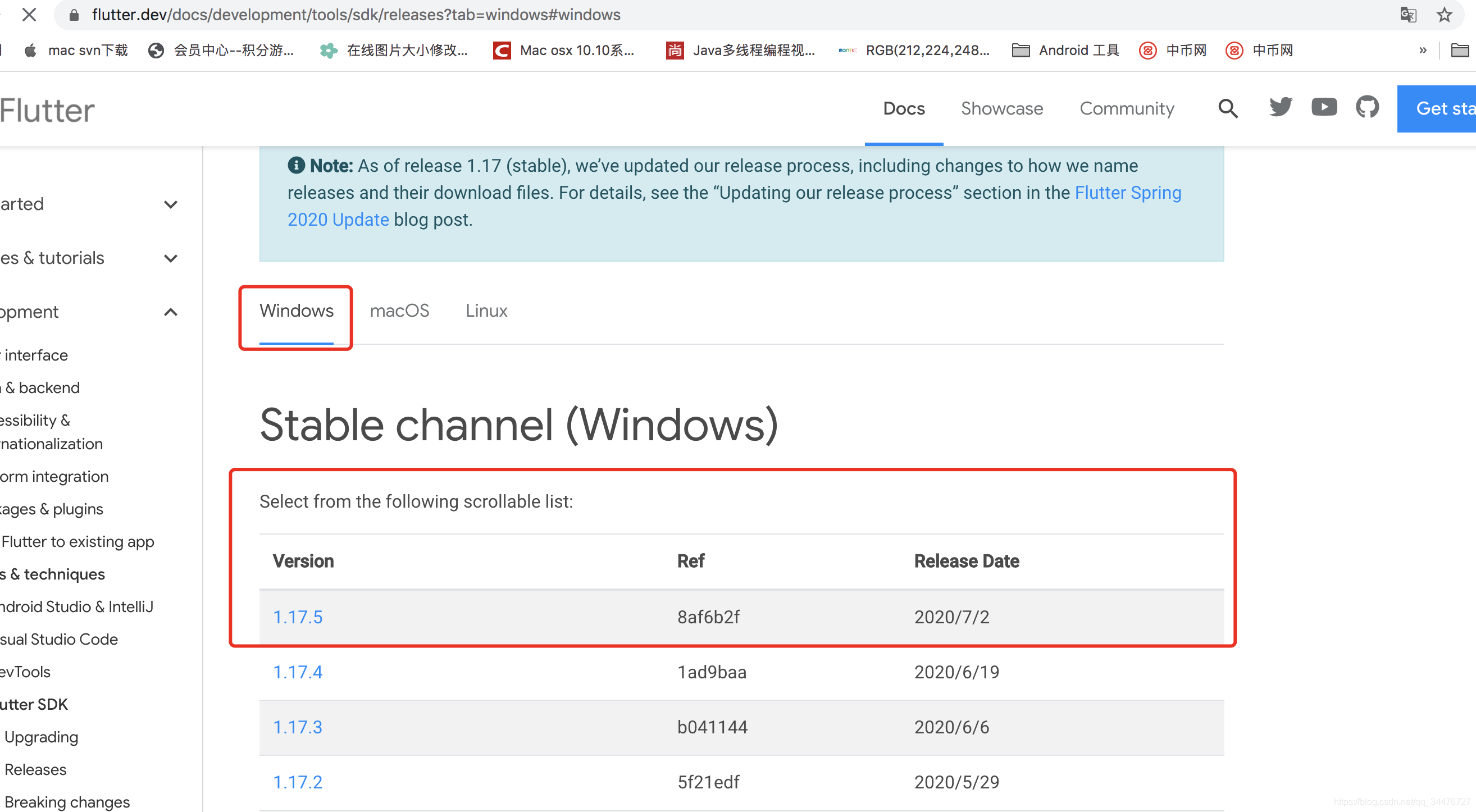Stop loading with the X button
This screenshot has height=812, width=1476.
point(29,15)
